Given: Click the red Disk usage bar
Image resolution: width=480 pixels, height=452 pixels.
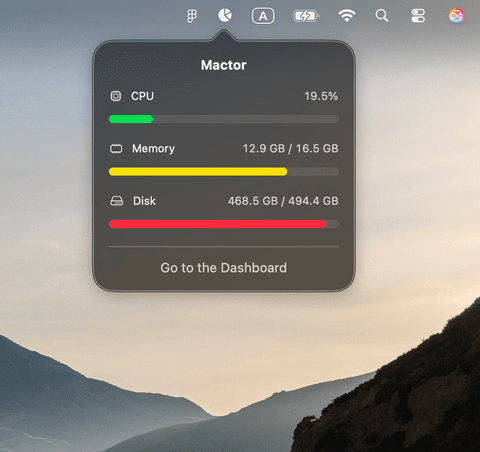Looking at the screenshot, I should point(217,224).
